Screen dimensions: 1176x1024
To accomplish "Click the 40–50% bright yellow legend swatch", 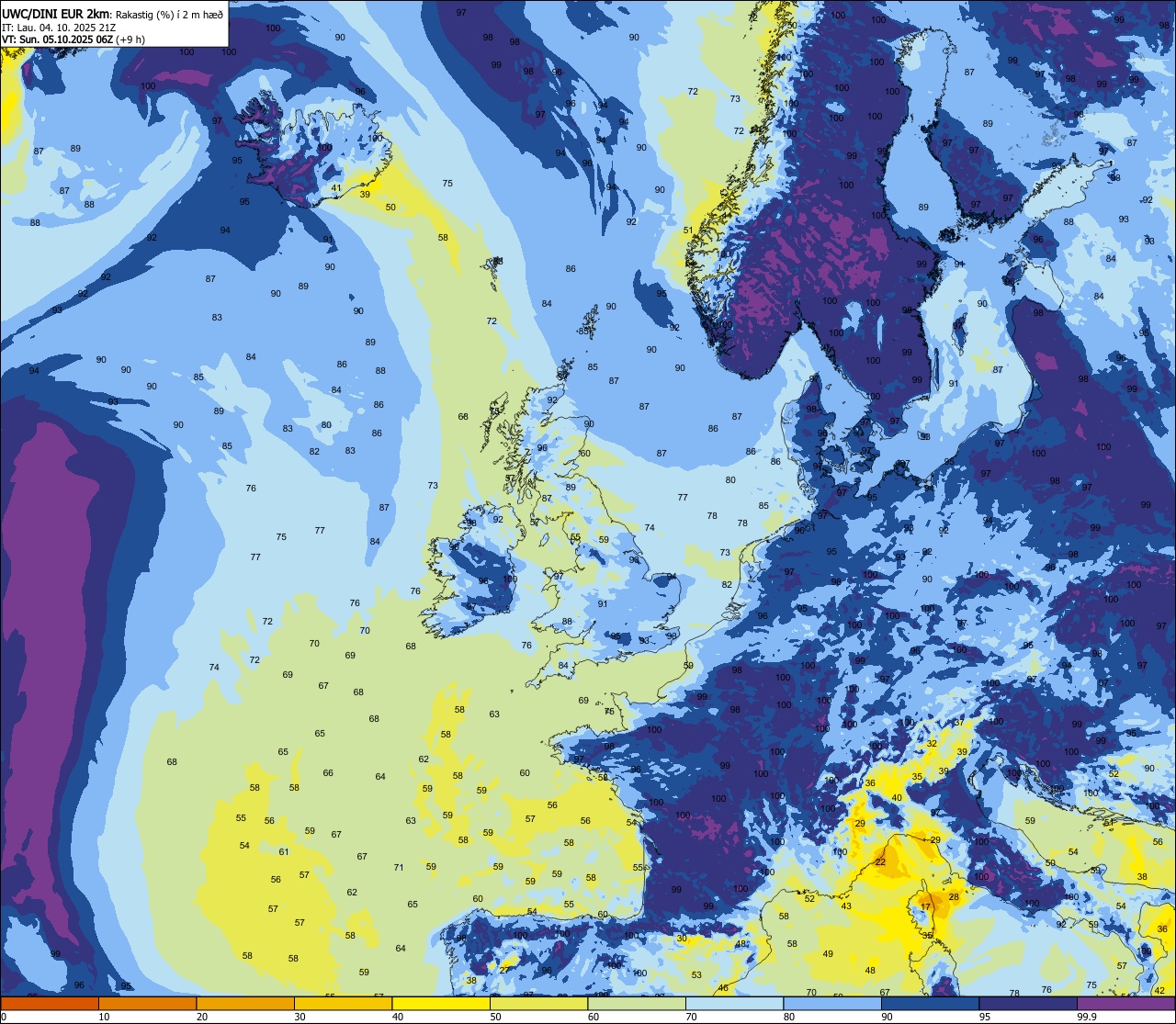I will click(441, 1003).
